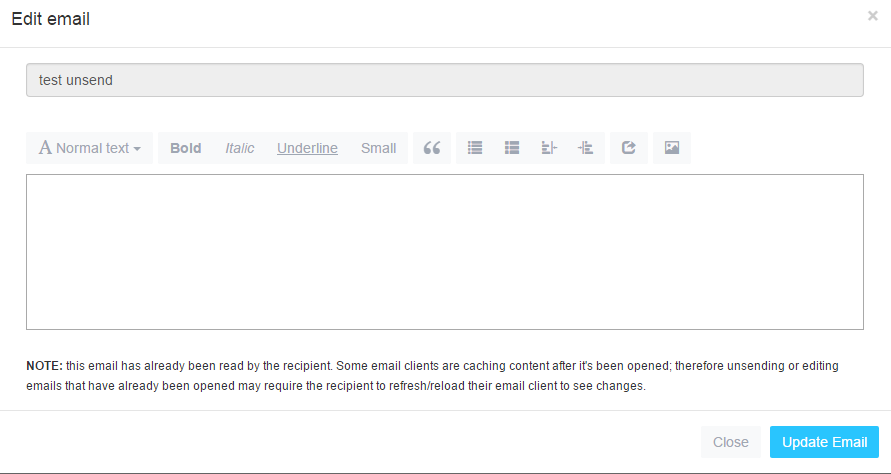This screenshot has width=891, height=474.
Task: Click the insert image icon
Action: tap(672, 148)
